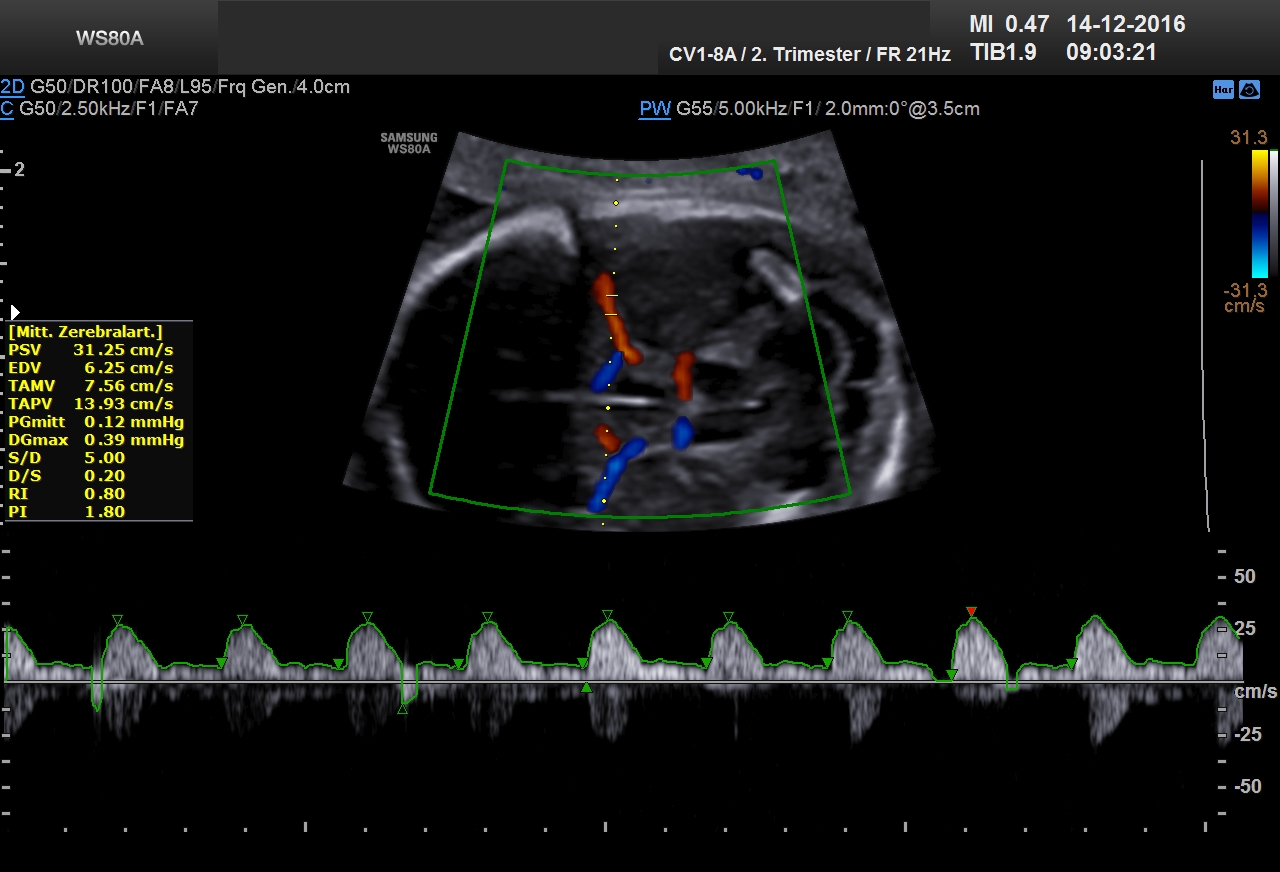The width and height of the screenshot is (1280, 872).
Task: Click the SAMSUNG WS80A watermark label in image
Action: pos(408,143)
